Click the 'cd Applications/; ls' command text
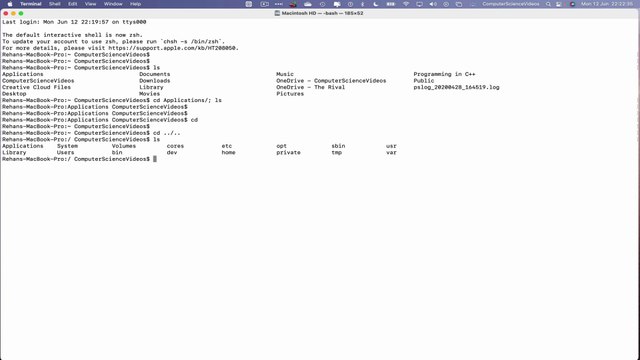Screen dimensions: 640x360 pyautogui.click(x=187, y=100)
